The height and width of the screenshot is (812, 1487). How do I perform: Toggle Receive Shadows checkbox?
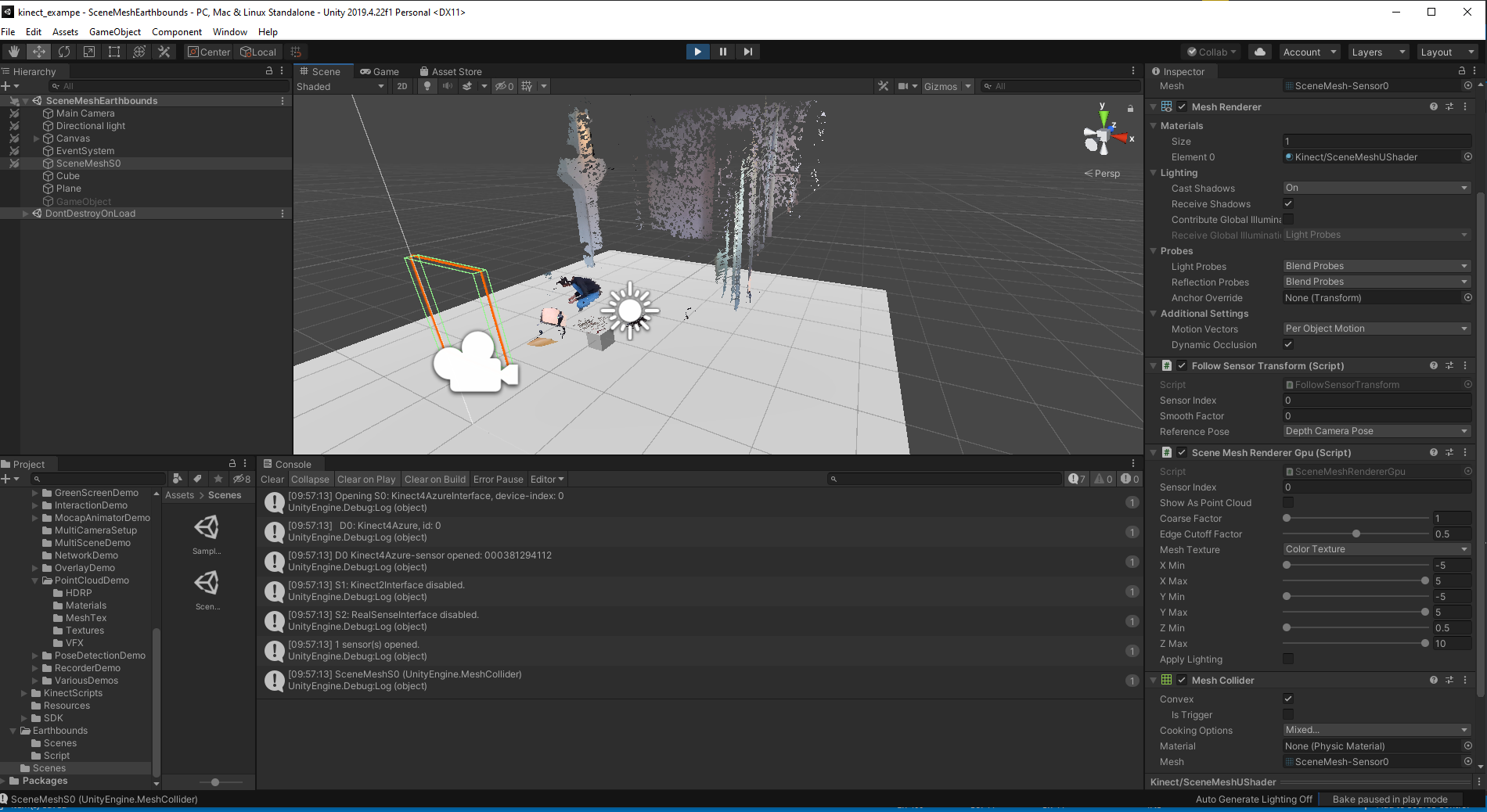[x=1288, y=203]
